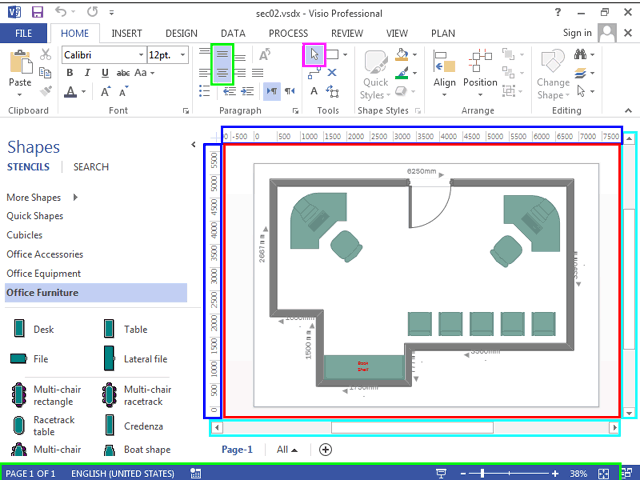Switch to the INSERT ribbon tab
Viewport: 640px width, 480px height.
[126, 33]
